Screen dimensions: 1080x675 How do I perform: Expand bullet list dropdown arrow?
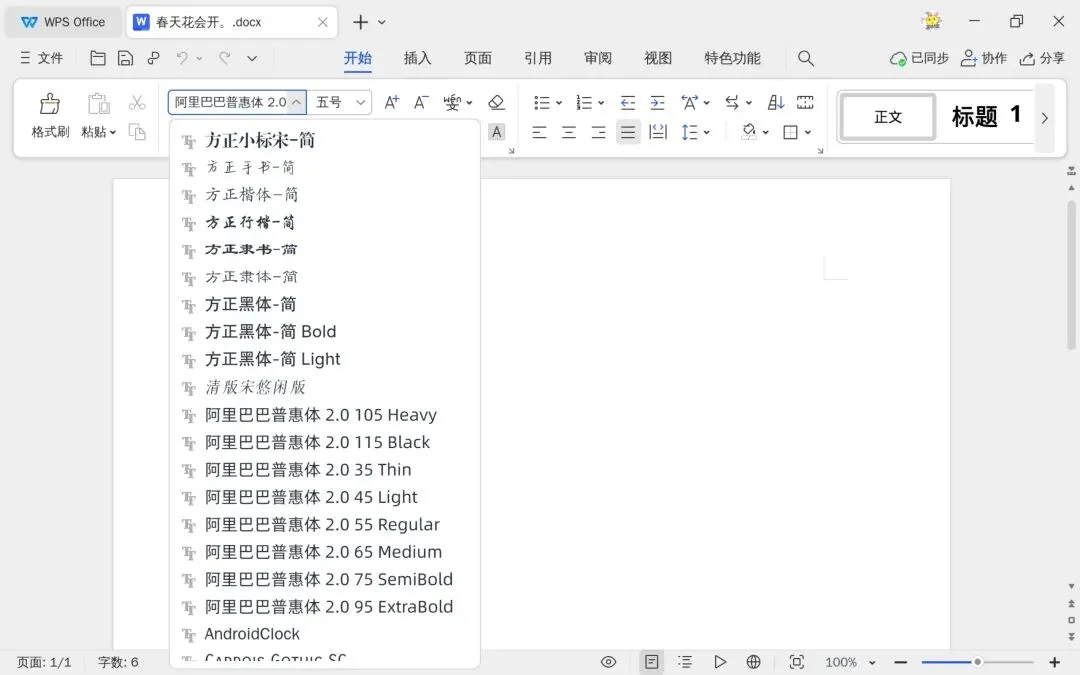[559, 103]
